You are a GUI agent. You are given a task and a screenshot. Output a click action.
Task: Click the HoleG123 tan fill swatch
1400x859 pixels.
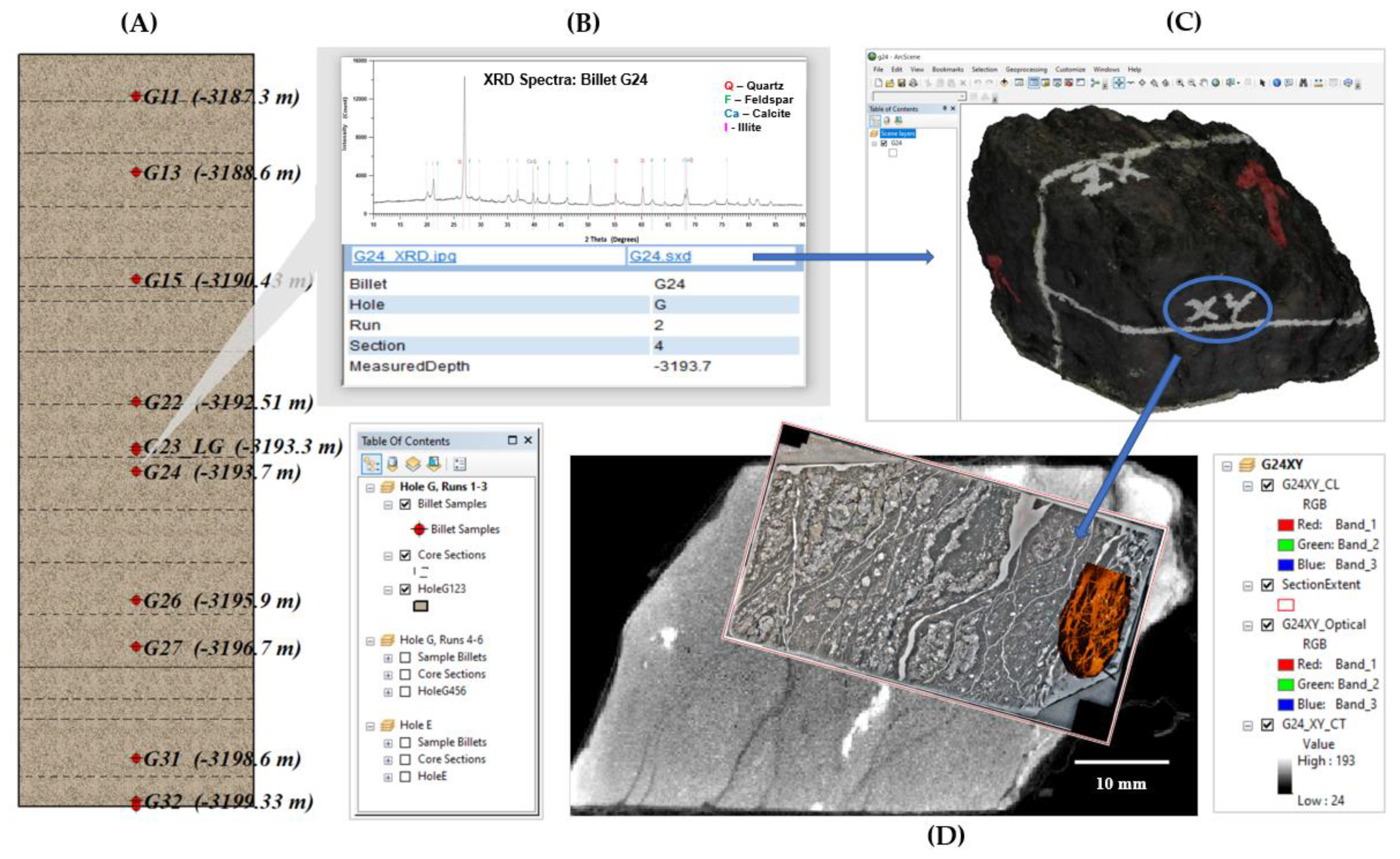pos(420,606)
